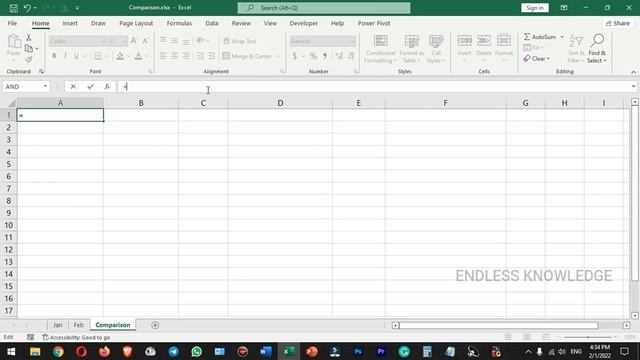Click the Format cells icon
The width and height of the screenshot is (640, 360).
tap(504, 41)
